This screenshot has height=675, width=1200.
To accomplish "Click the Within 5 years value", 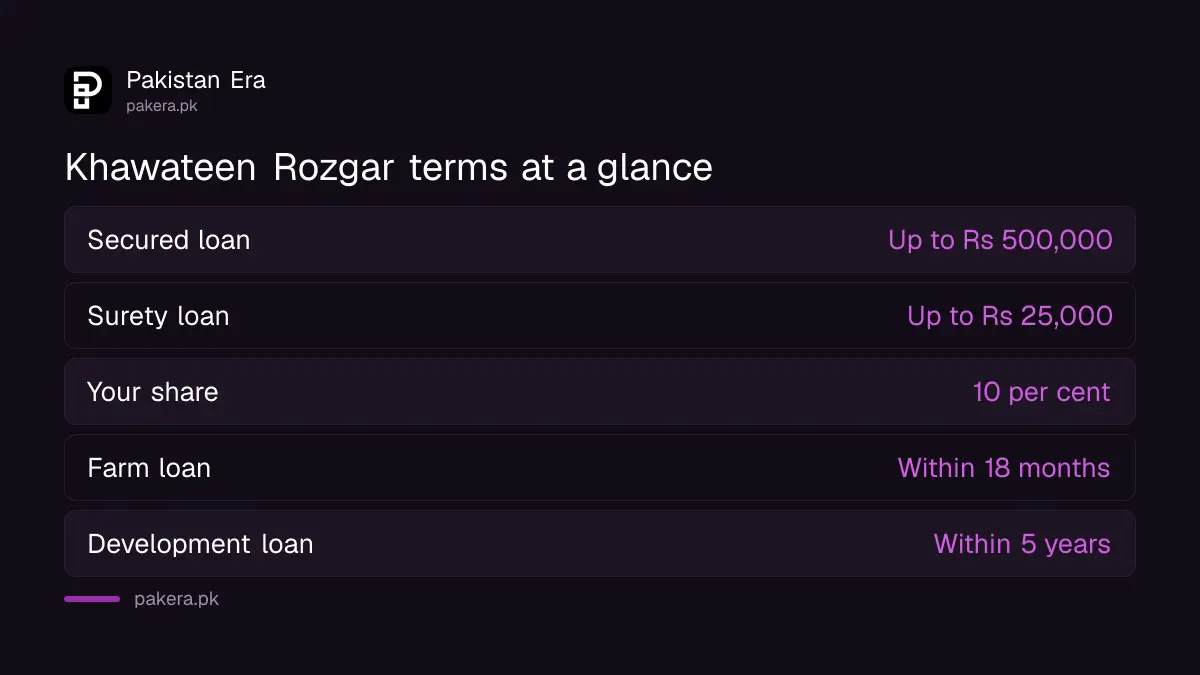I will (1022, 544).
